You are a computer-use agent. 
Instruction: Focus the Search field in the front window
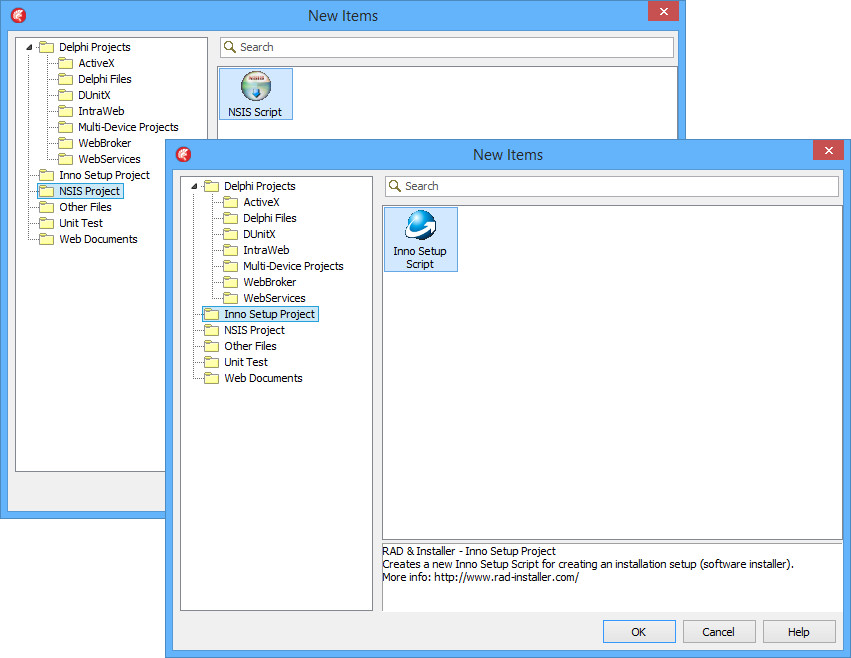pos(612,186)
